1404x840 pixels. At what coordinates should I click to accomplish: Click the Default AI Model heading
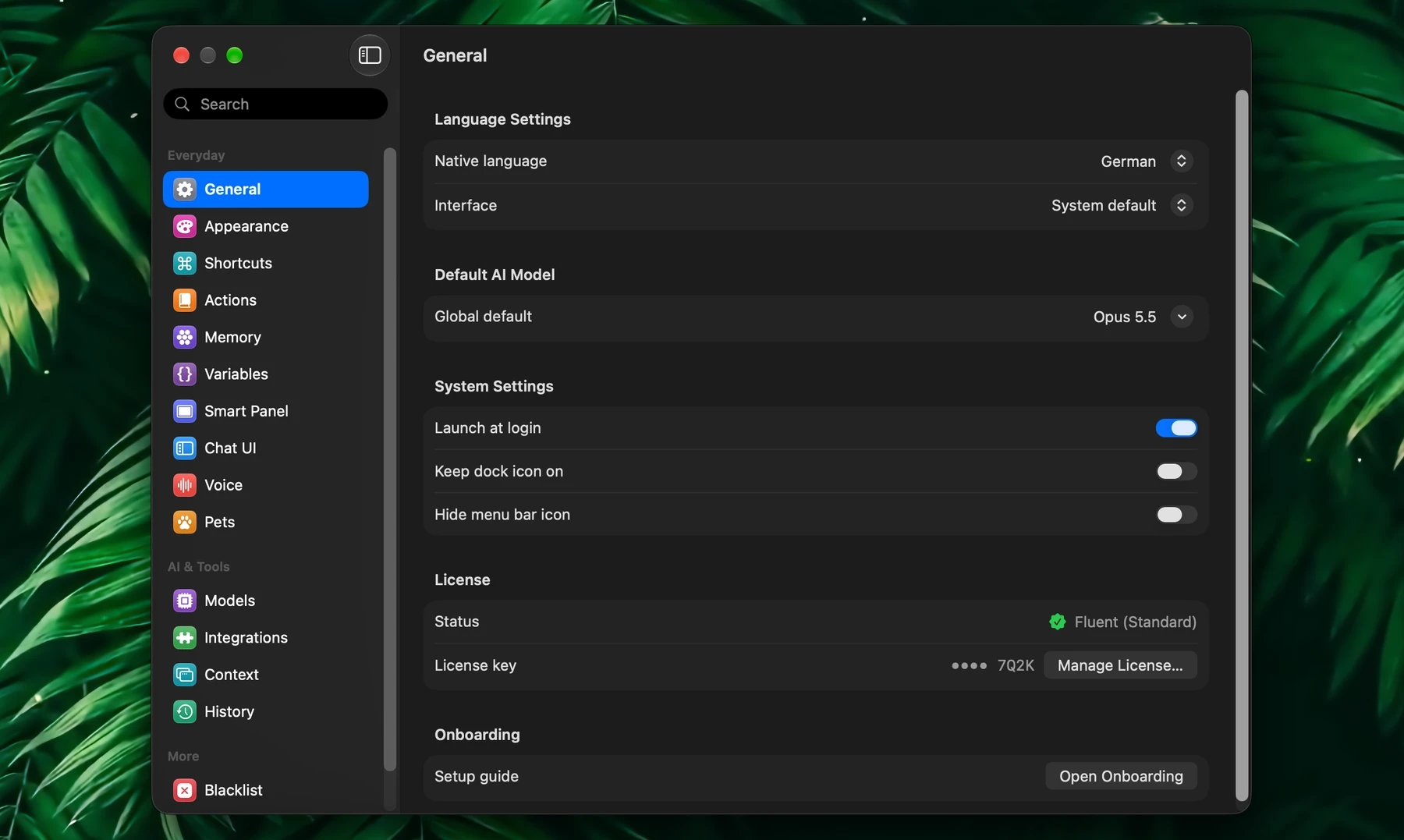tap(495, 275)
